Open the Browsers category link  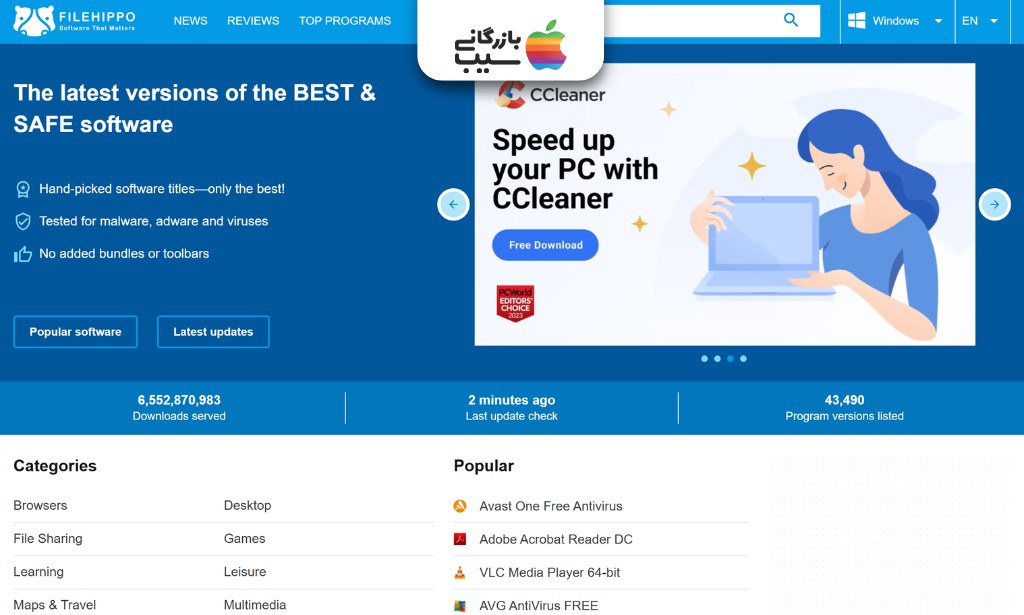pyautogui.click(x=40, y=505)
